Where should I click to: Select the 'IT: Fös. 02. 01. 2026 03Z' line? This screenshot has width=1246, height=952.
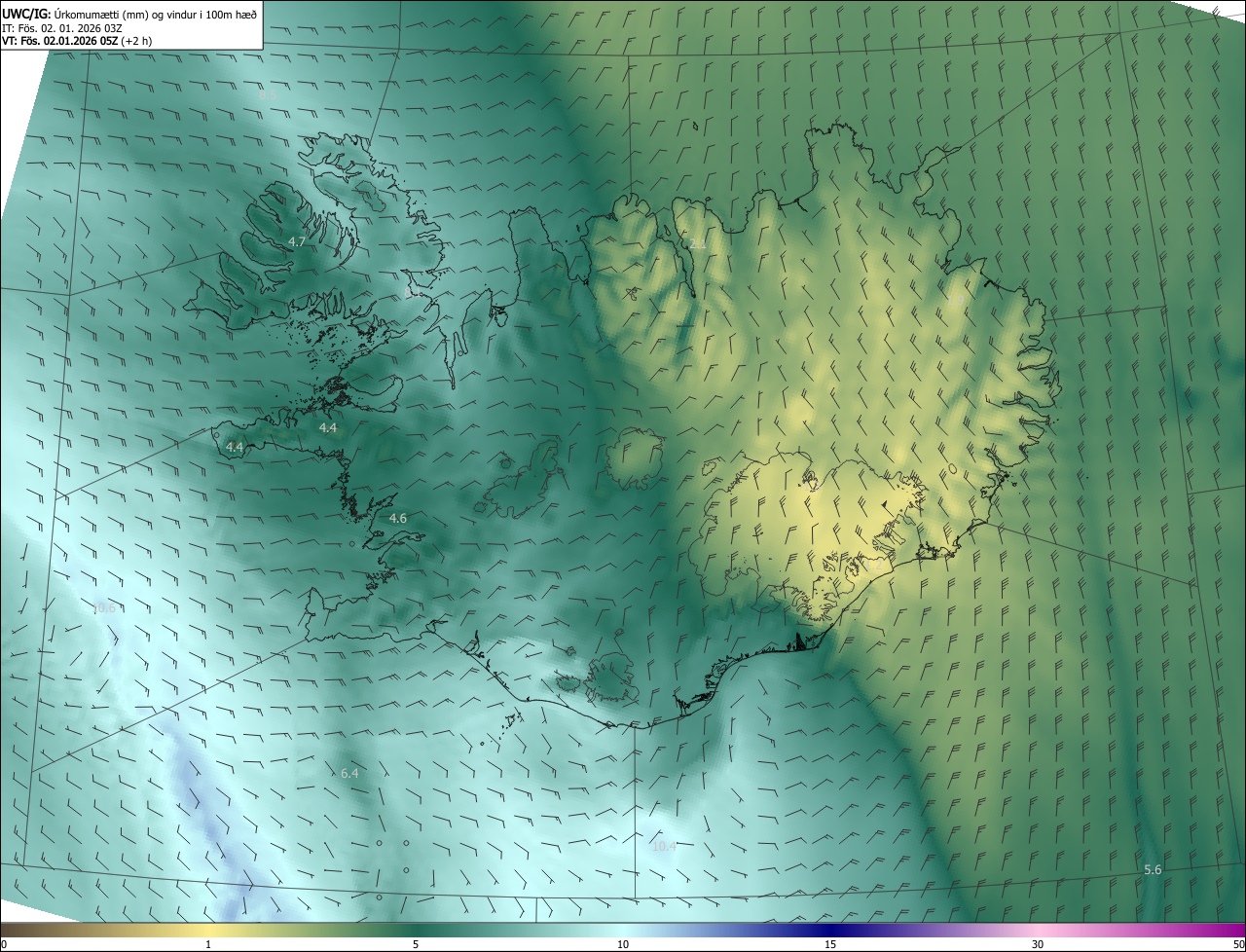coord(62,27)
